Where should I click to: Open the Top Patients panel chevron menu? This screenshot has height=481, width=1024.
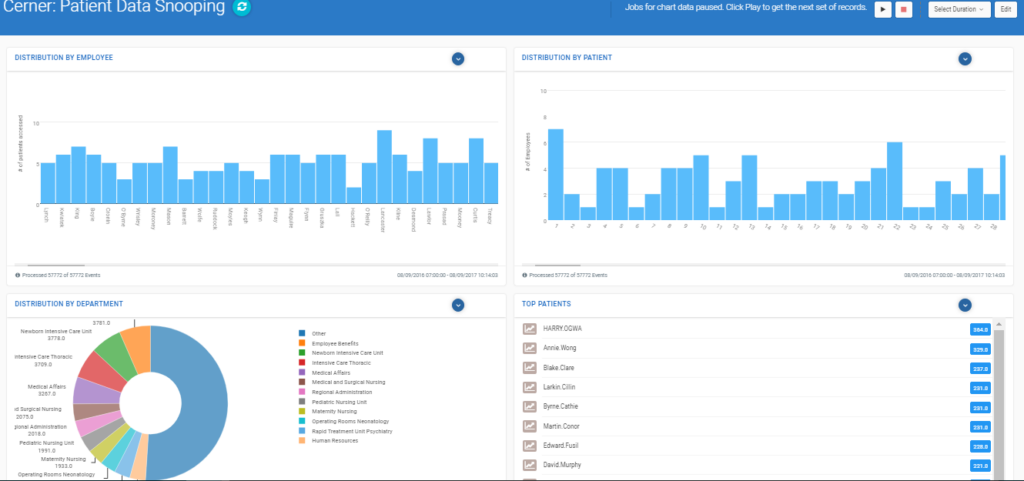[x=965, y=304]
